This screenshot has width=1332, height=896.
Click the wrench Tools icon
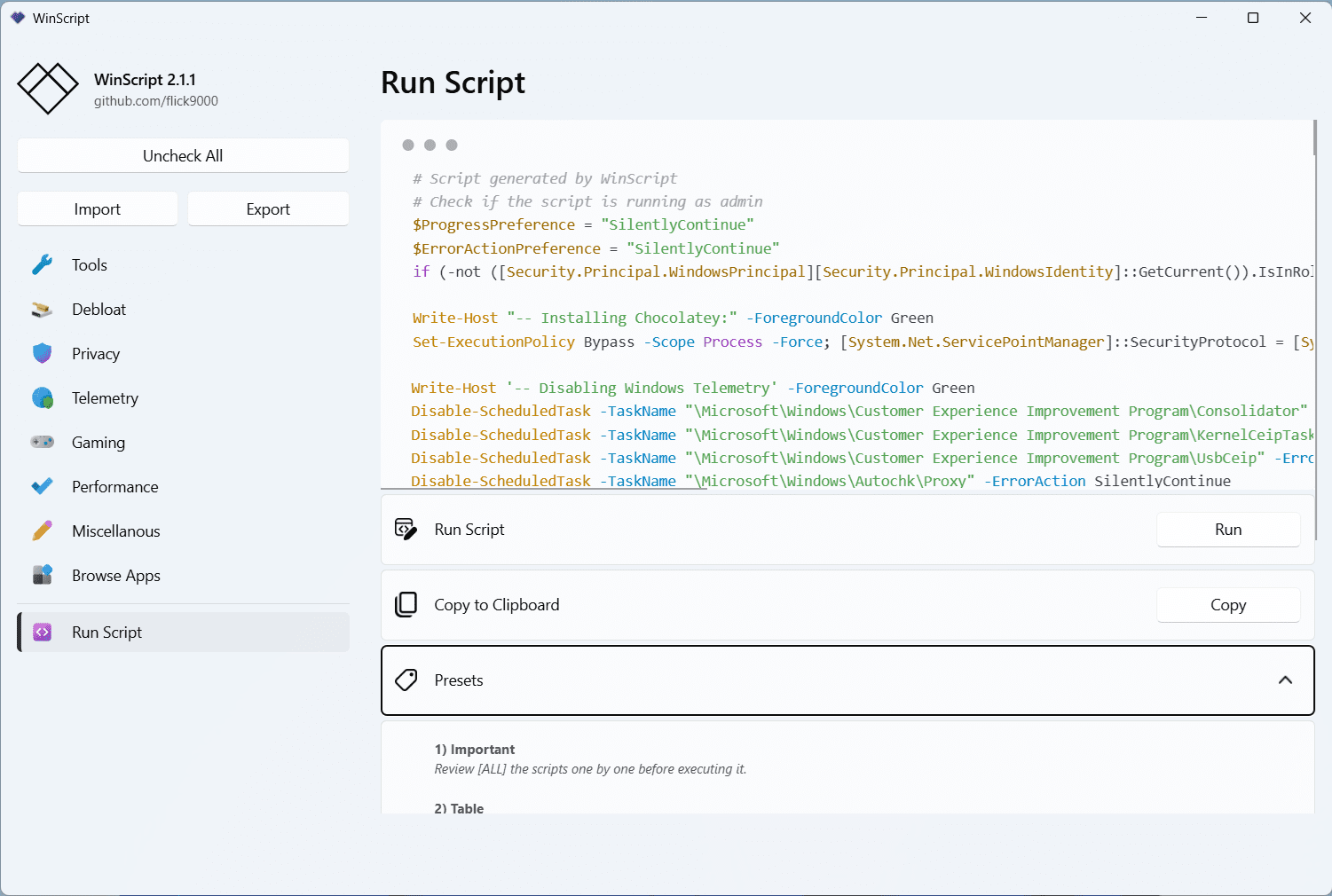42,264
